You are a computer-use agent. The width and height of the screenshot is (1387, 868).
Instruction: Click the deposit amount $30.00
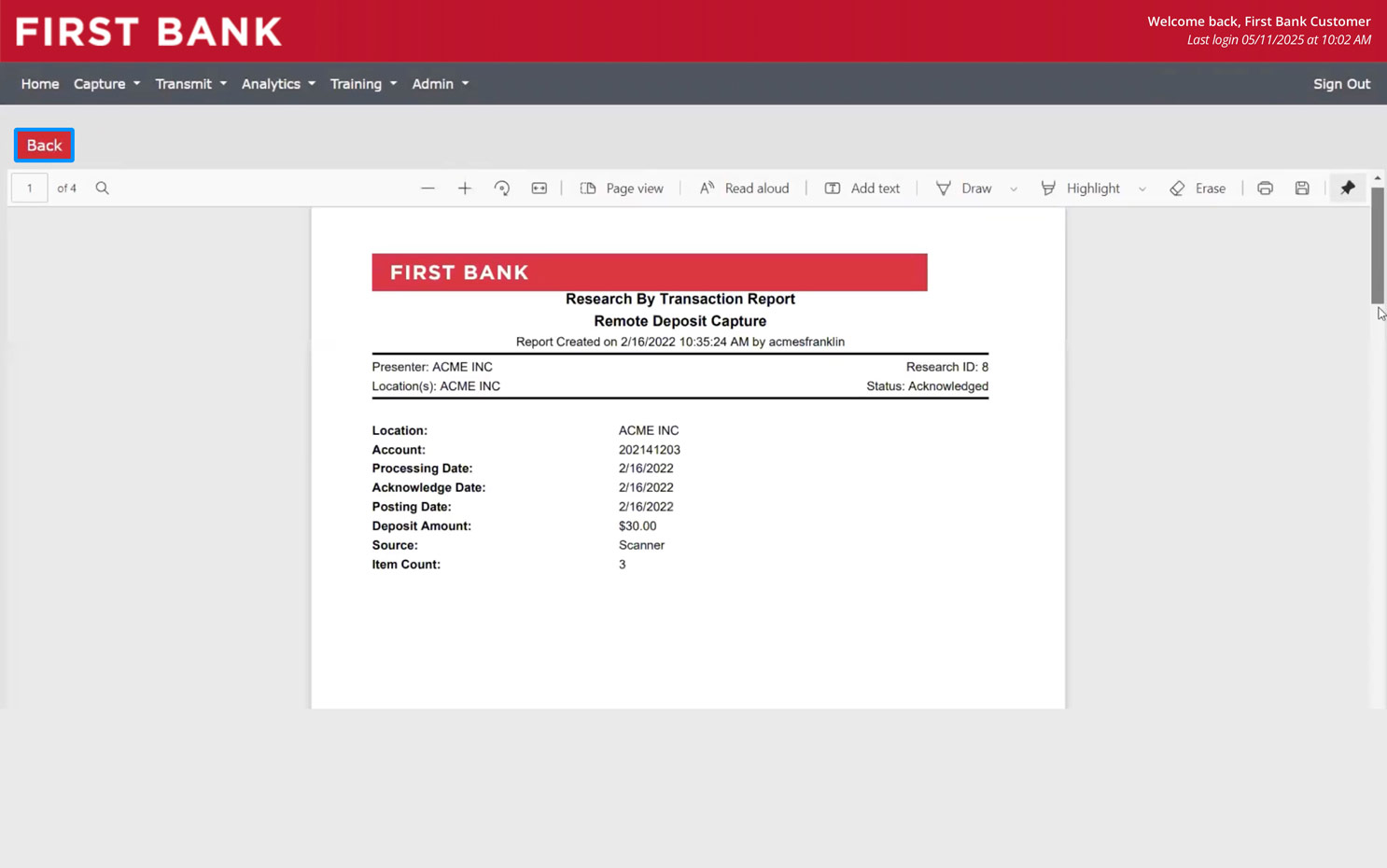point(637,526)
